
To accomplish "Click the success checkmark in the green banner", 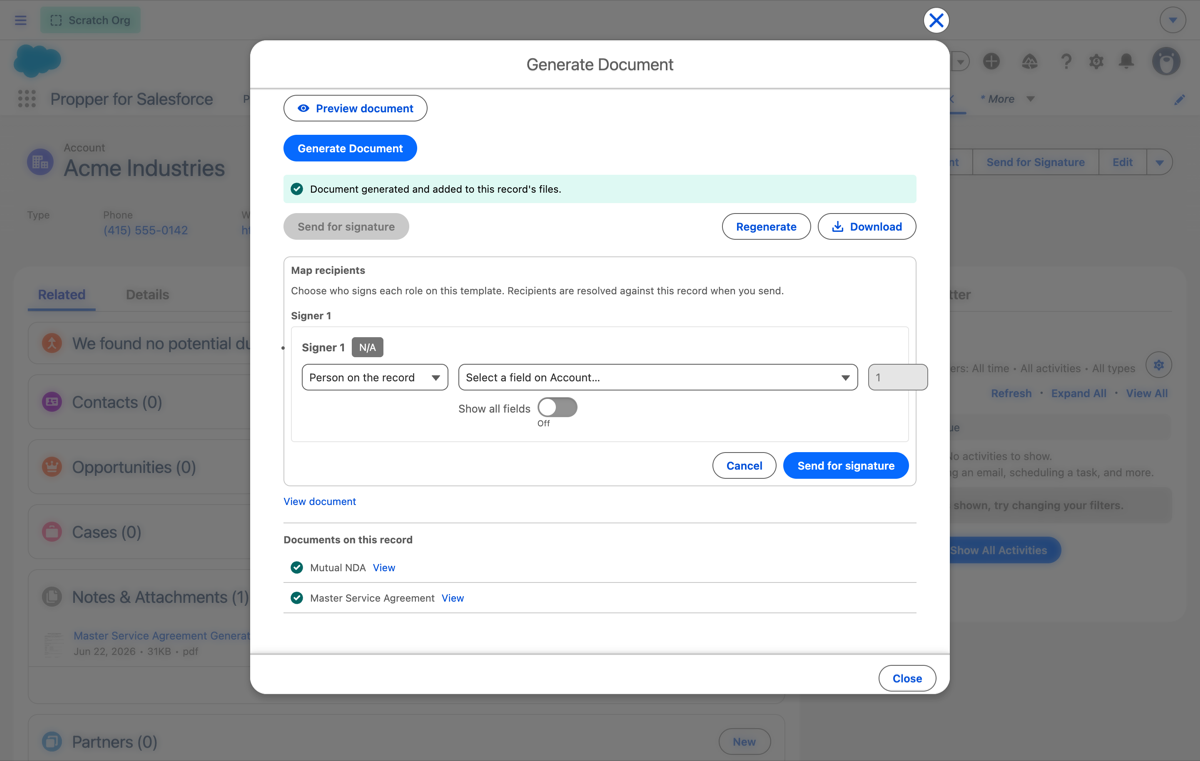I will (297, 189).
